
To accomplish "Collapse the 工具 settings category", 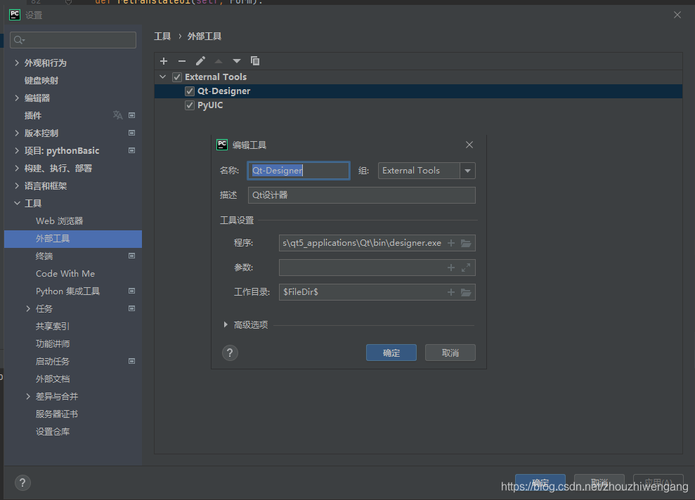I will coord(17,203).
